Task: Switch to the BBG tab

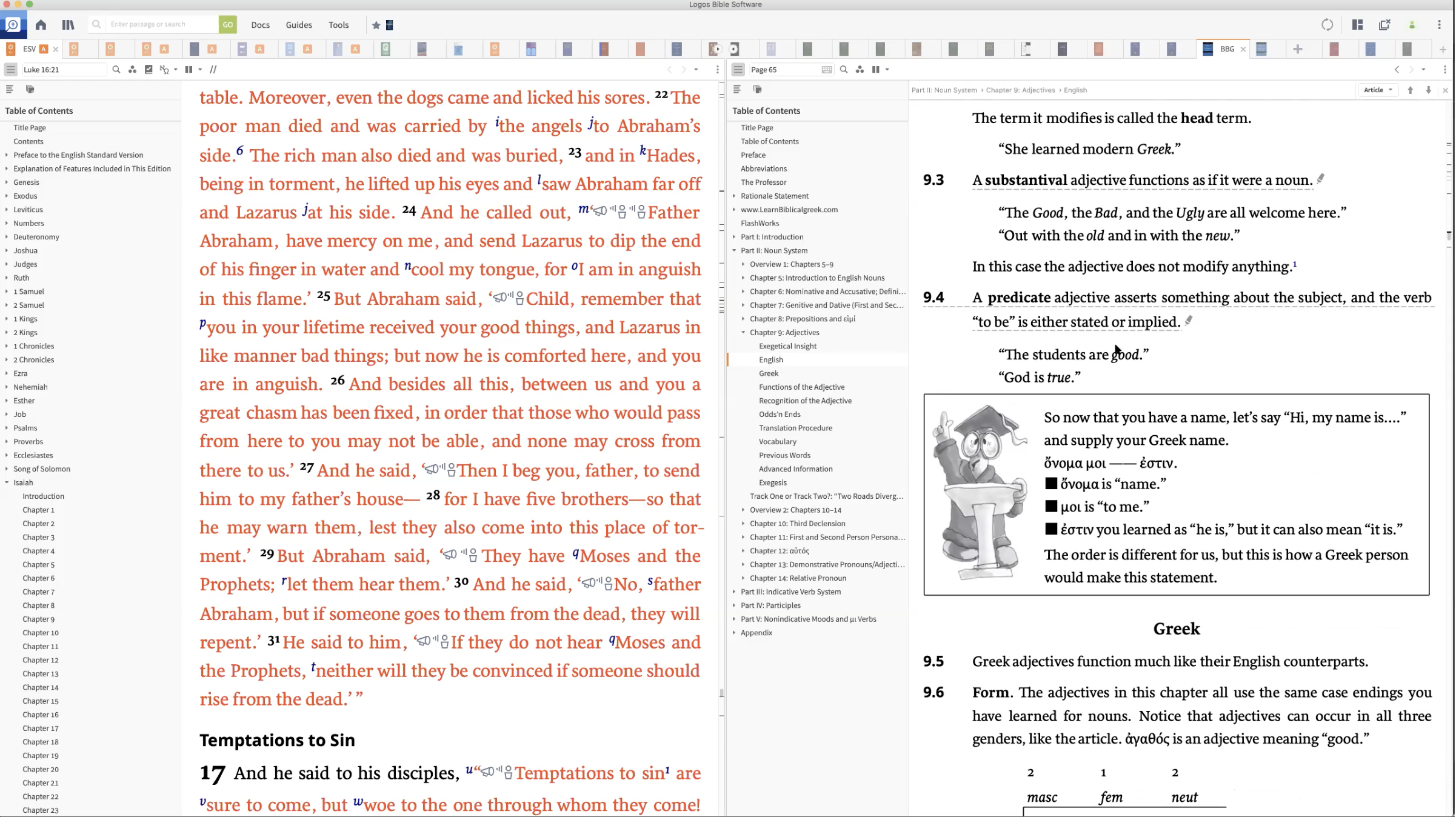Action: click(x=1226, y=49)
